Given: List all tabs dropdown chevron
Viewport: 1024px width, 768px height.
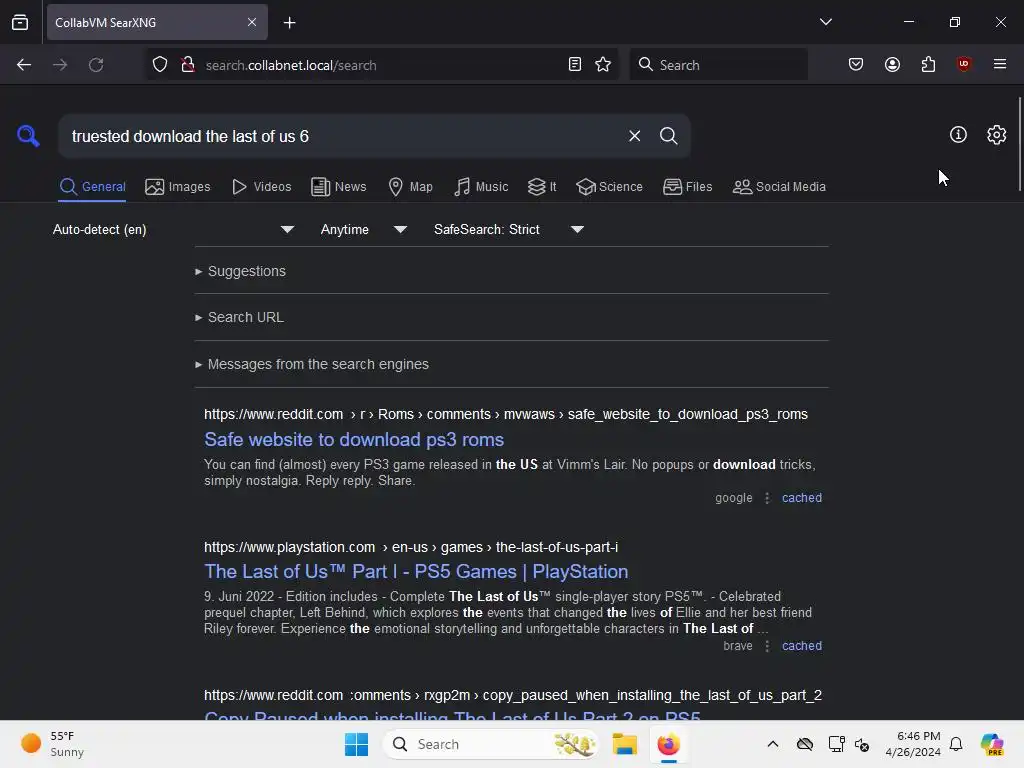Looking at the screenshot, I should [825, 22].
